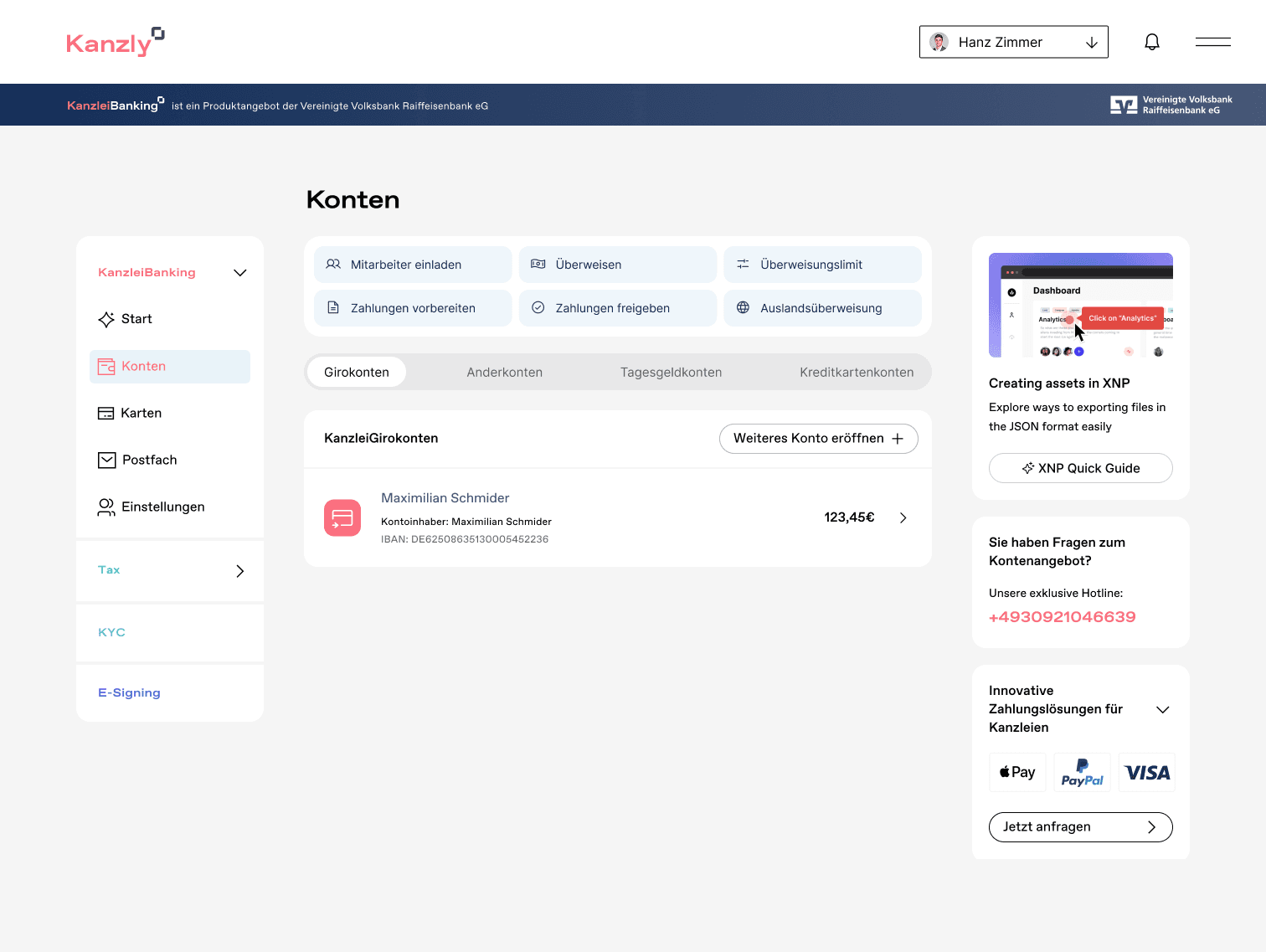Viewport: 1266px width, 952px height.
Task: Open the Kreditkartenkonten tab
Action: (857, 372)
